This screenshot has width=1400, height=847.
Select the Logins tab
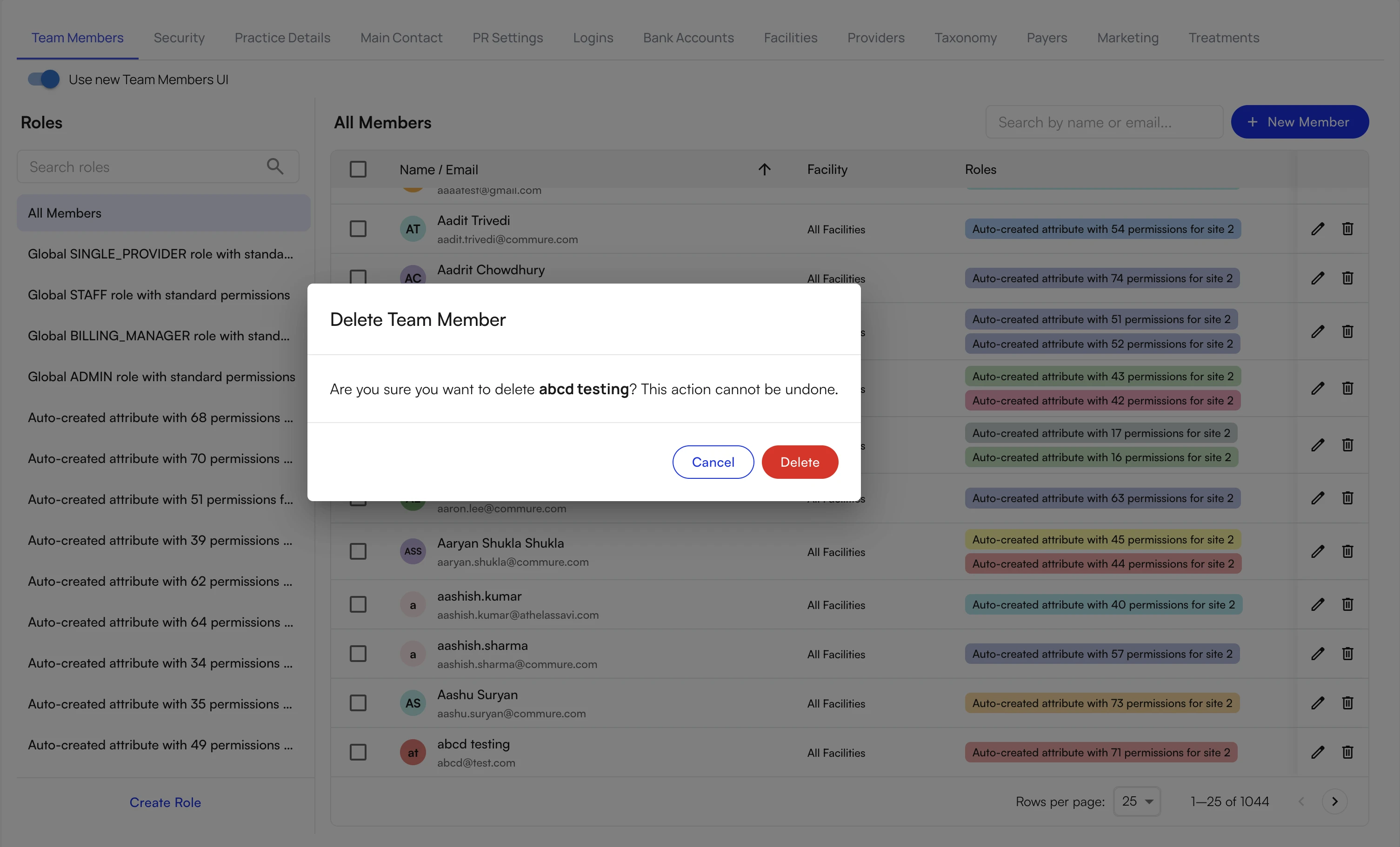tap(593, 38)
